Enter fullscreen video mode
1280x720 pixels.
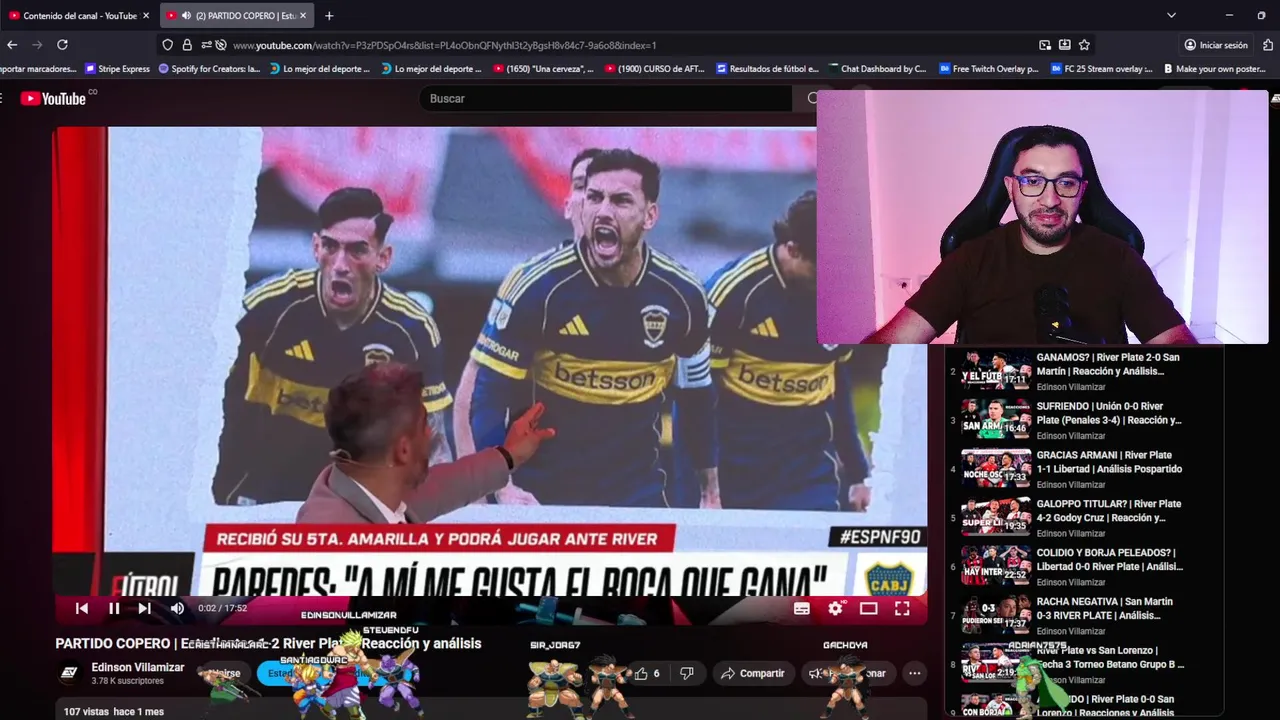tap(902, 608)
